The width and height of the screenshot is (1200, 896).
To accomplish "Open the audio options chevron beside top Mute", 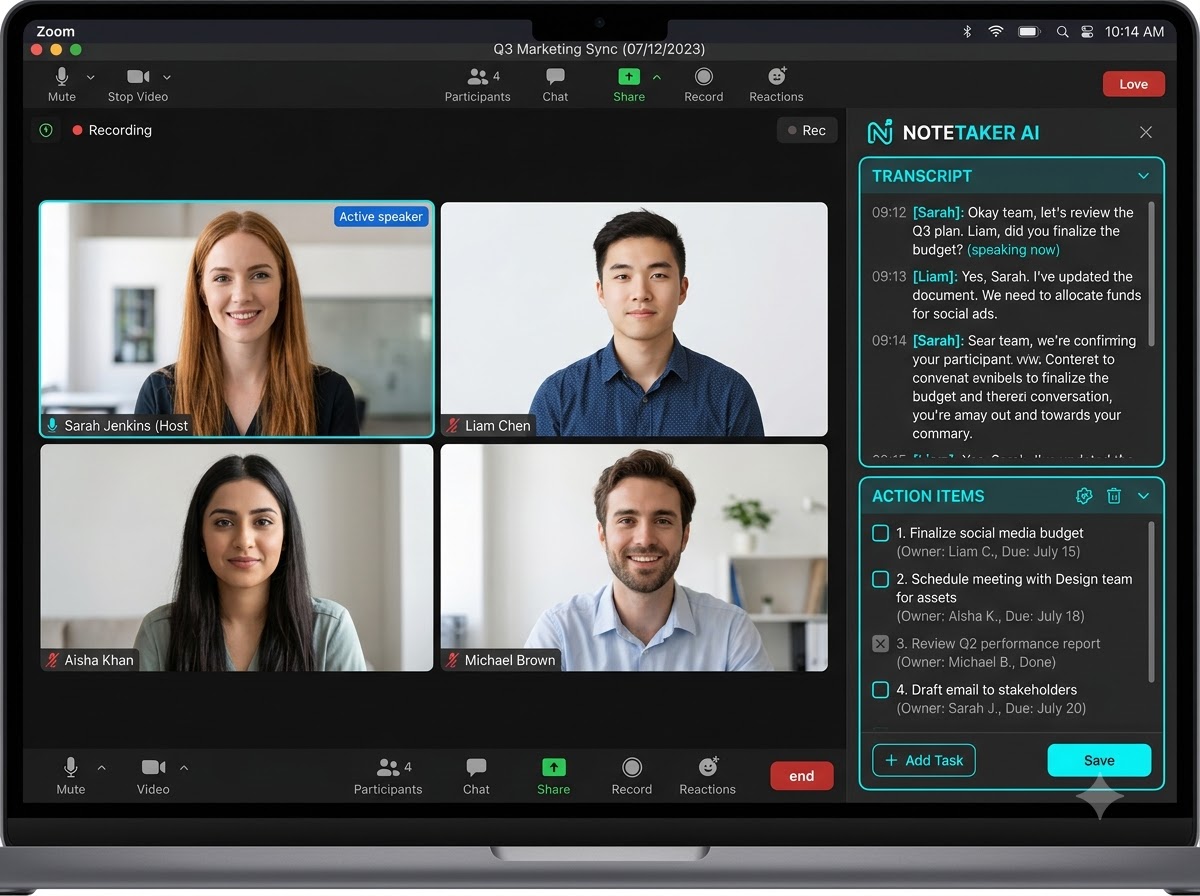I will [91, 77].
